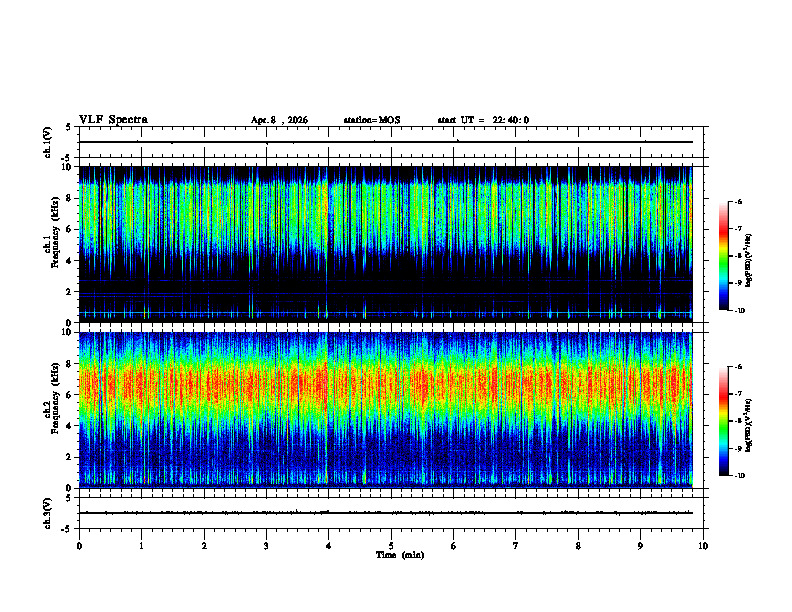
Task: Click the ch.1 spectrogram panel
Action: tap(385, 244)
